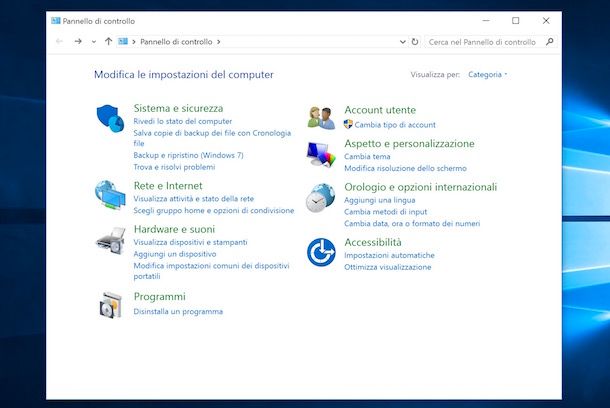Viewport: 610px width, 408px height.
Task: Click Visualizza dispositivi e stampanti
Action: coord(190,242)
